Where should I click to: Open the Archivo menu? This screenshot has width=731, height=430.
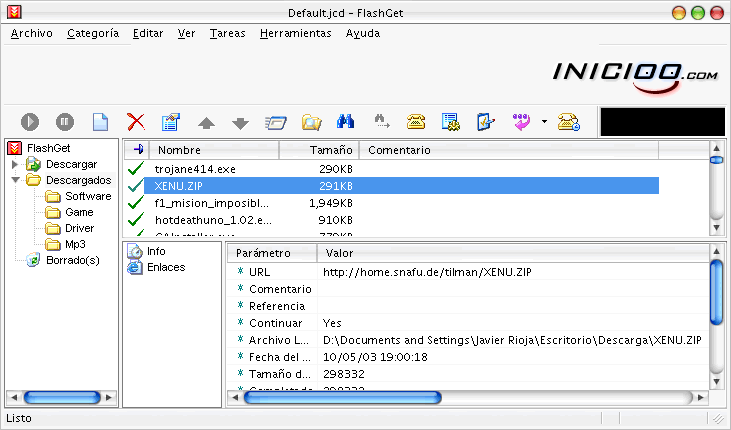32,34
